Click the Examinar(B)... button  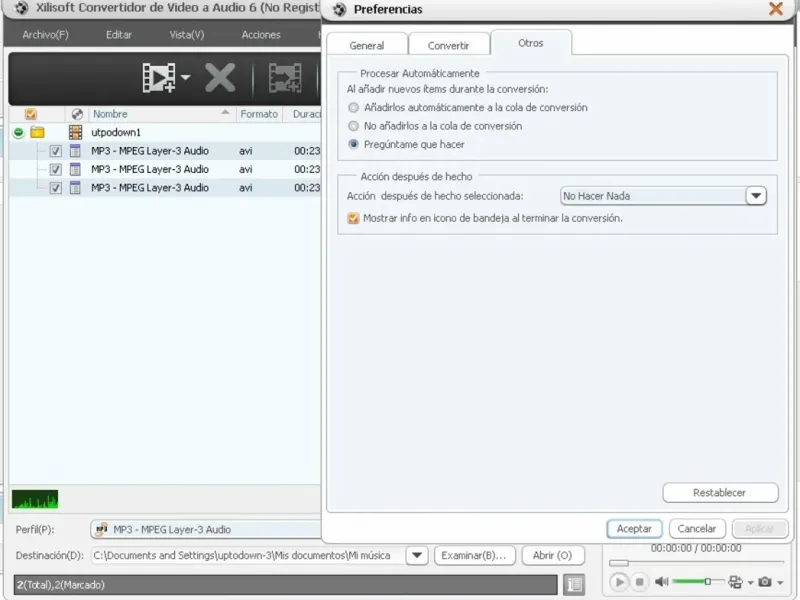(474, 555)
